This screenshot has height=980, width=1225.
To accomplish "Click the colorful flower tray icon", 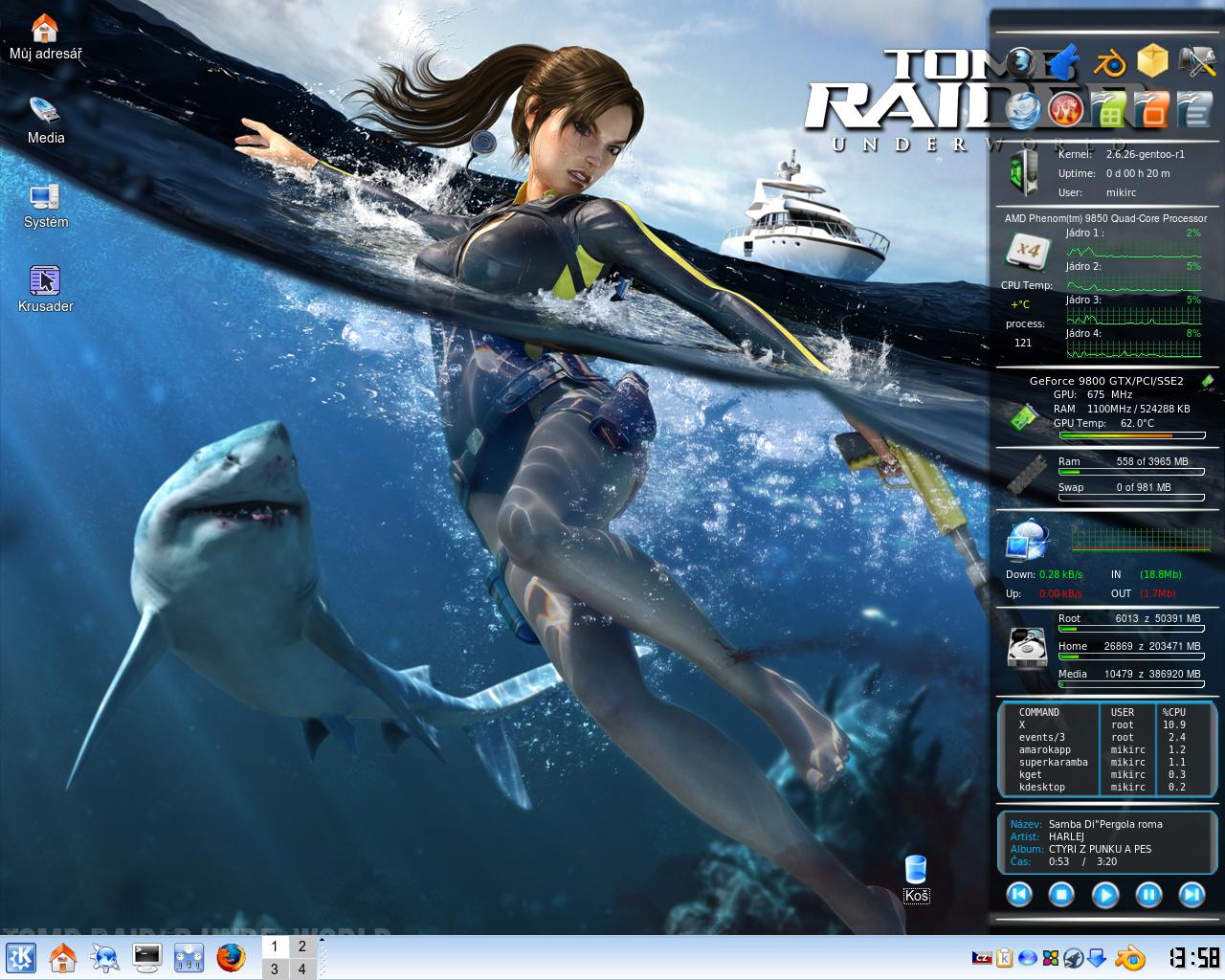I will point(1051,958).
